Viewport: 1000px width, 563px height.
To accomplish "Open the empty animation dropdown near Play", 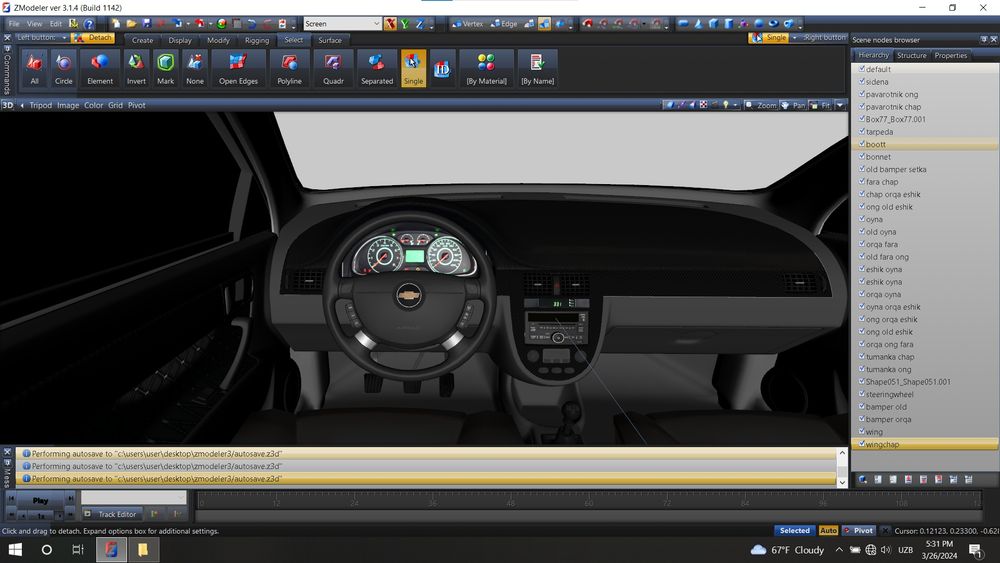I will click(x=133, y=497).
